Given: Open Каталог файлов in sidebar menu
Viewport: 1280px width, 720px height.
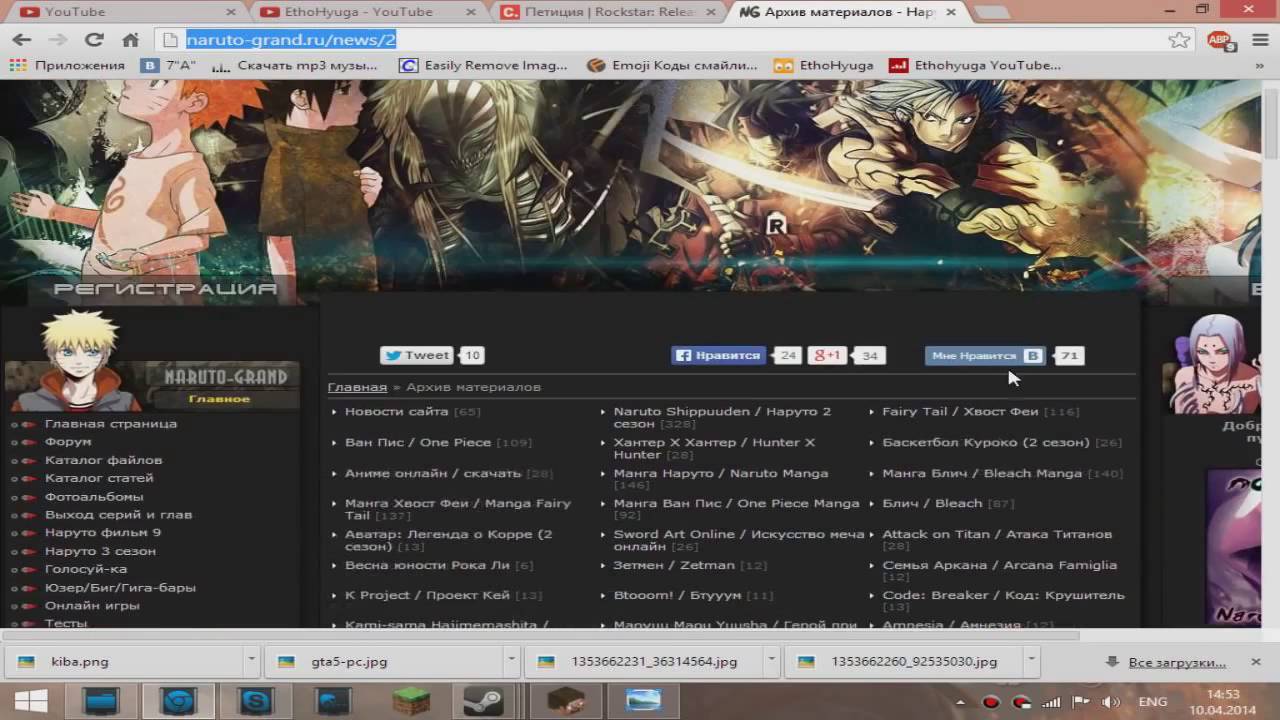Looking at the screenshot, I should click(x=103, y=460).
